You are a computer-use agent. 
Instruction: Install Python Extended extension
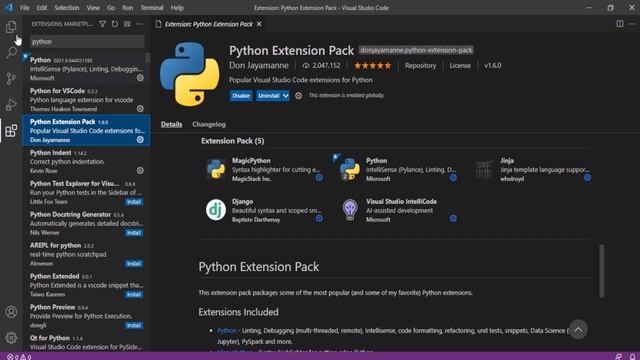pos(134,294)
